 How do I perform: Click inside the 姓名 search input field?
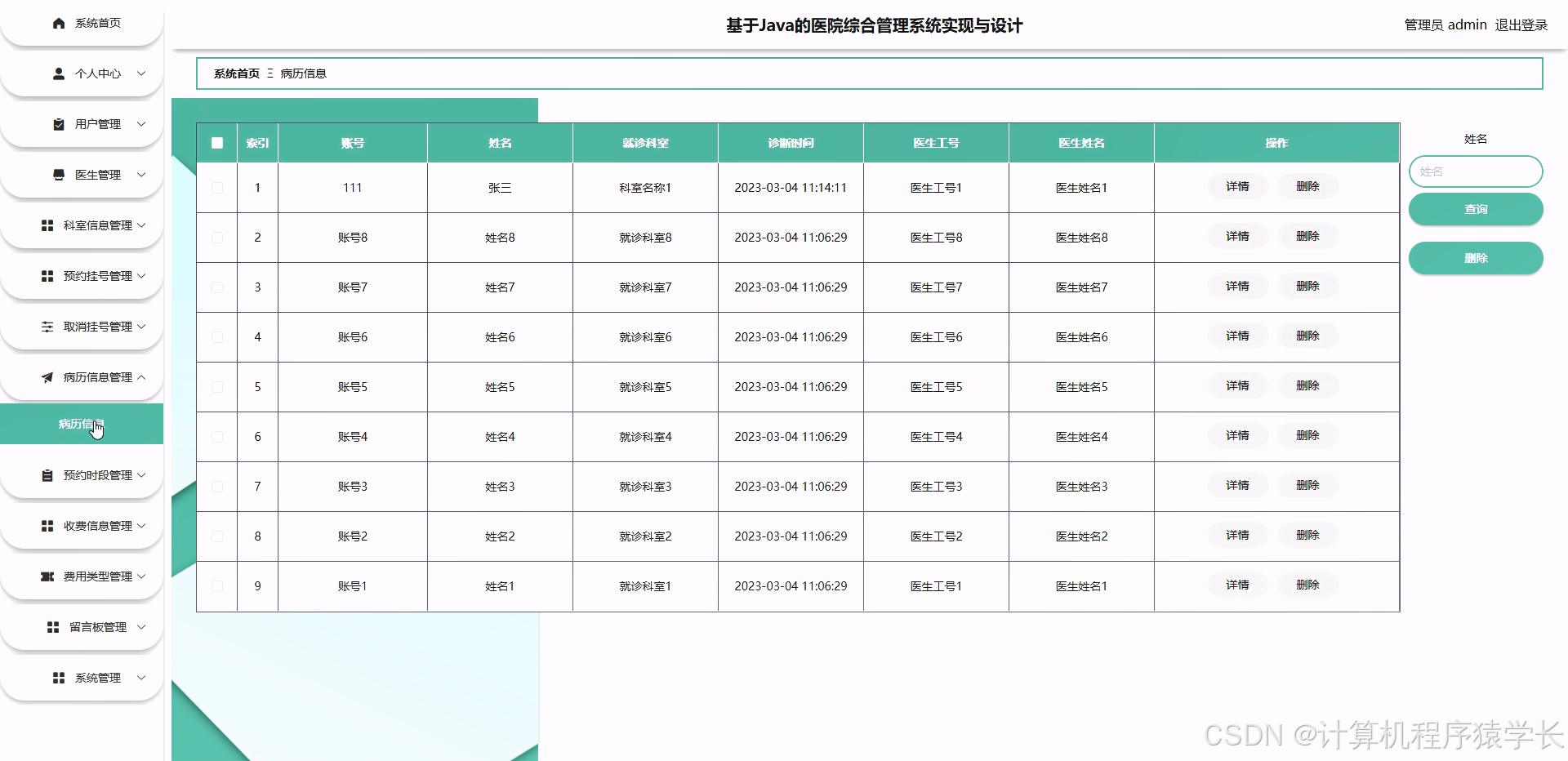1476,171
